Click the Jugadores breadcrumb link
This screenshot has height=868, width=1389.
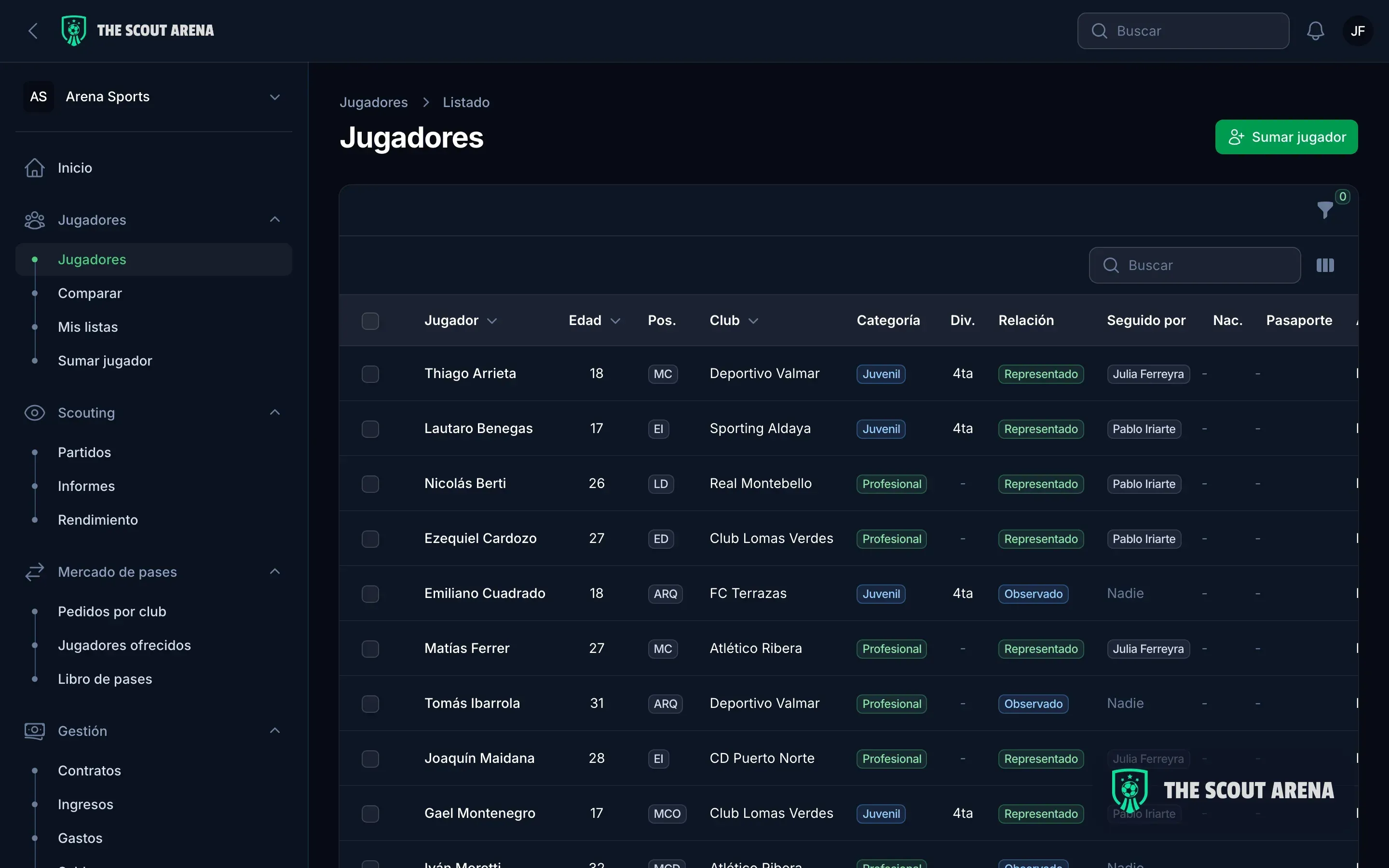point(374,102)
